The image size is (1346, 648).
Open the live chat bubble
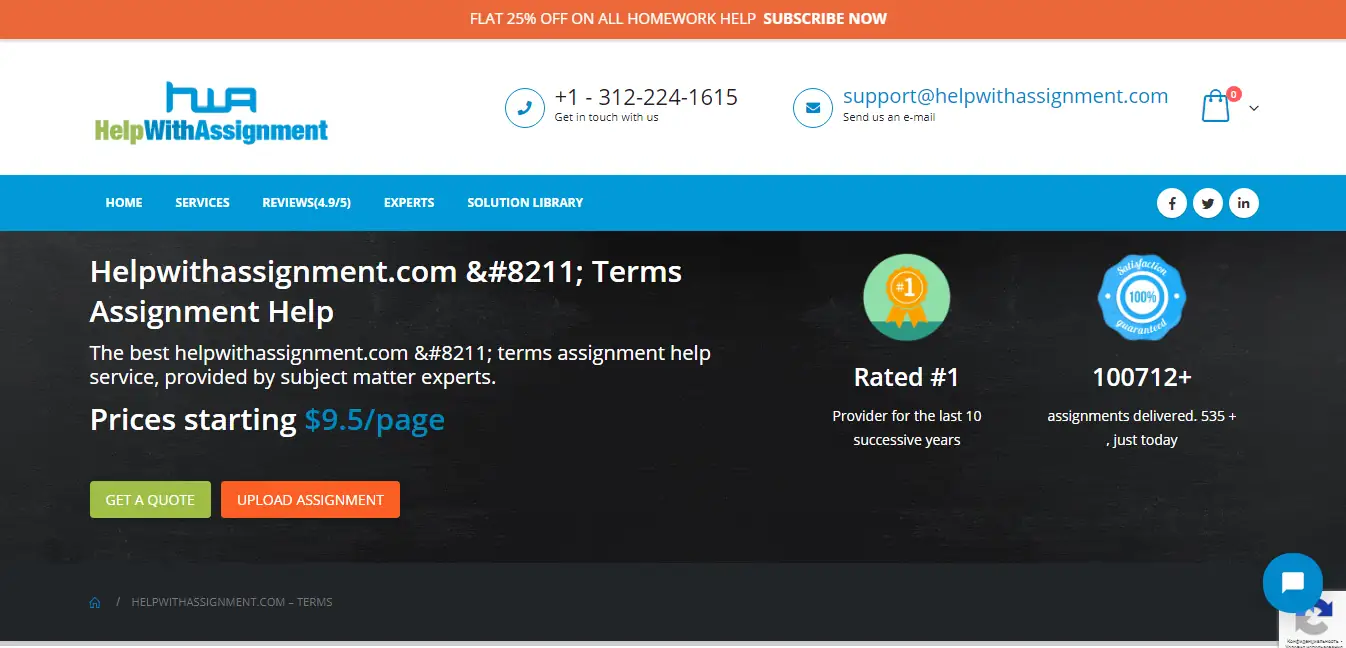1292,582
